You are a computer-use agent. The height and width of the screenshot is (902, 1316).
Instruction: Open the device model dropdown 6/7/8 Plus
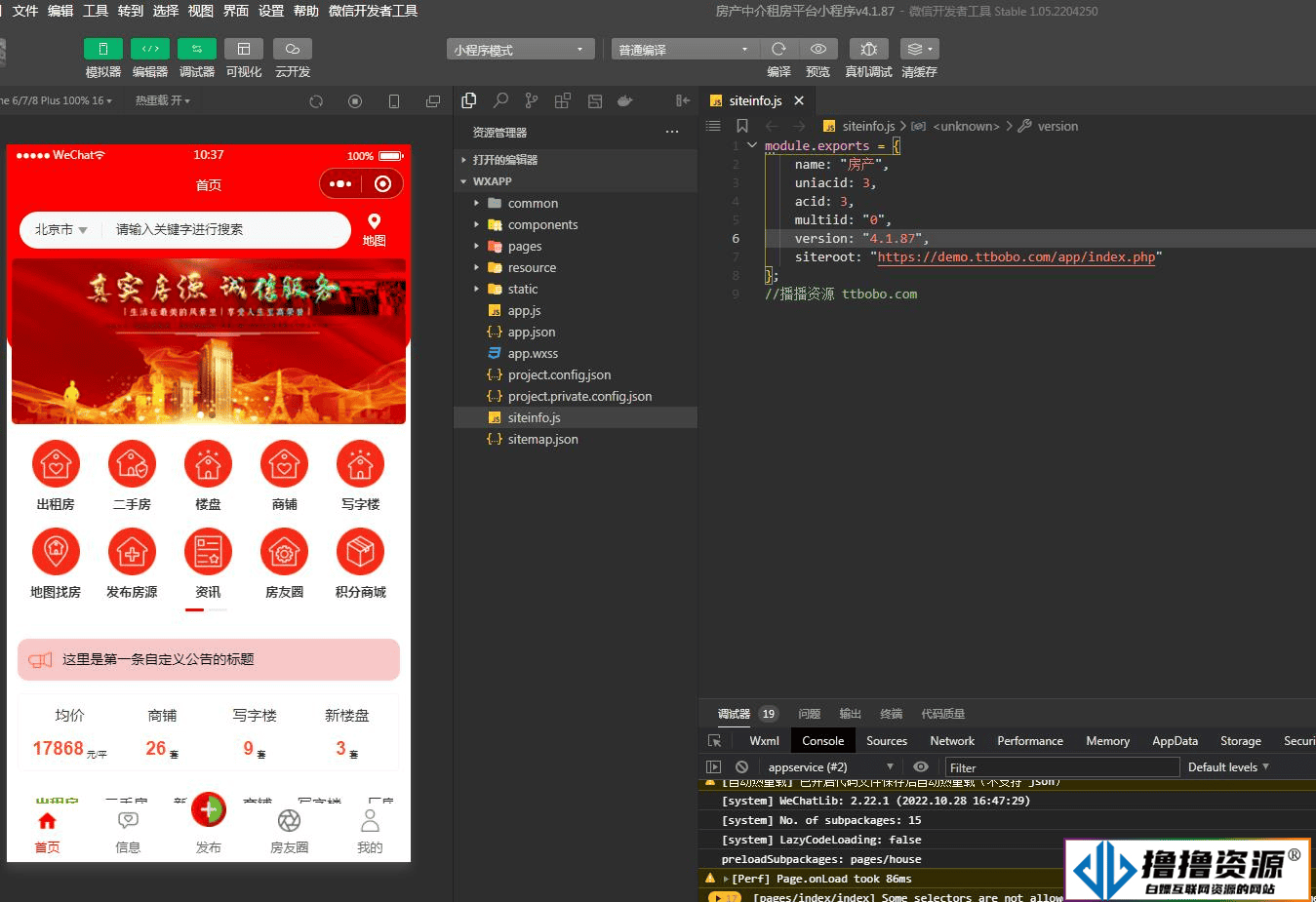pyautogui.click(x=57, y=100)
